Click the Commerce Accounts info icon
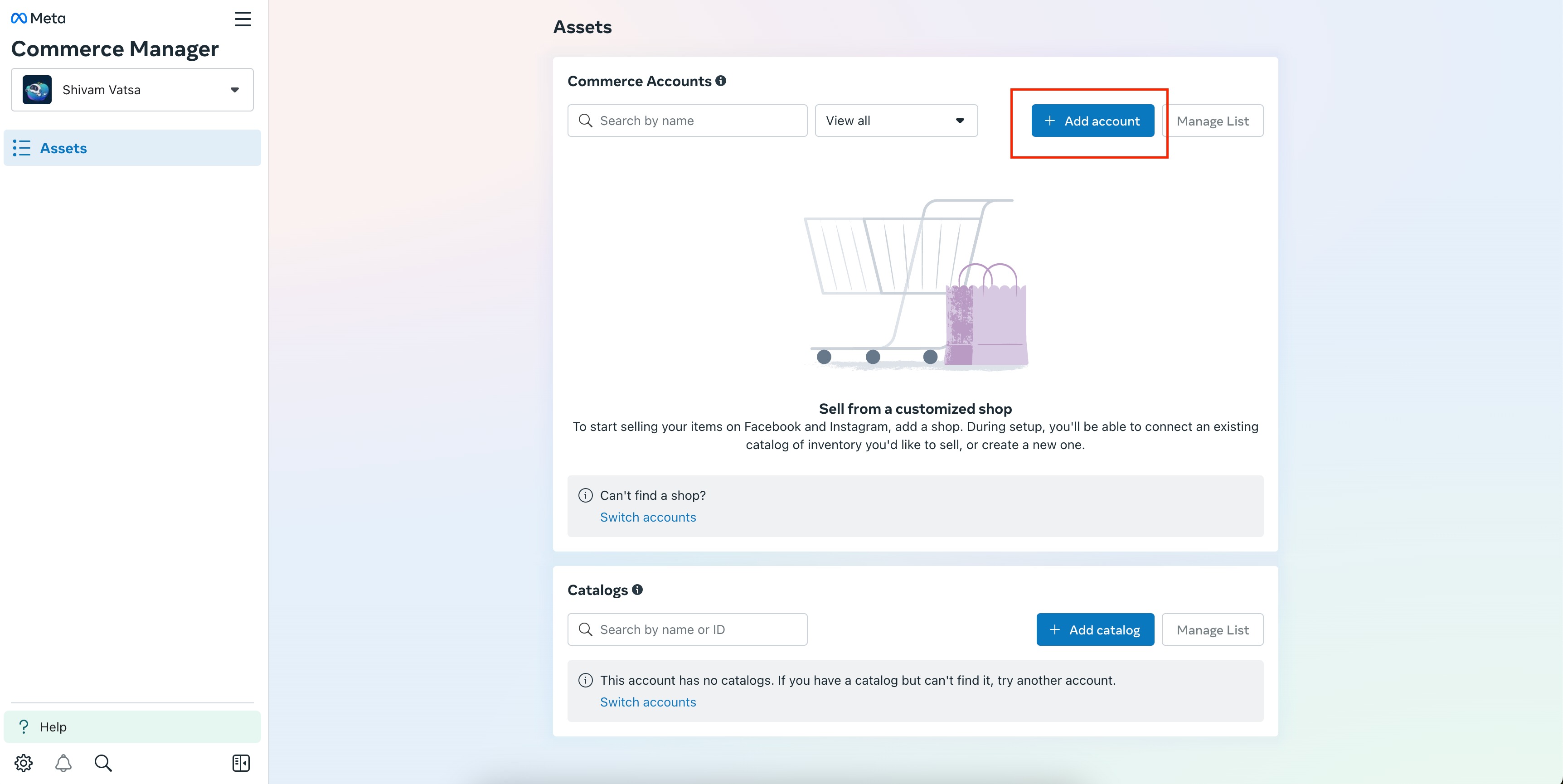The height and width of the screenshot is (784, 1563). coord(721,81)
